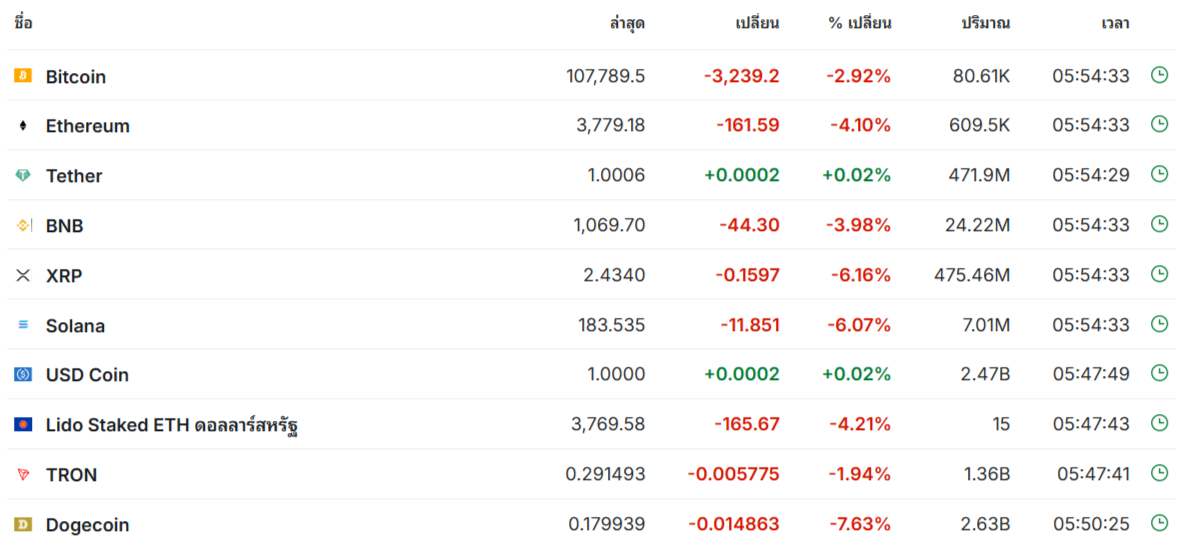1178x545 pixels.
Task: Open the Ethereum link
Action: click(x=88, y=126)
